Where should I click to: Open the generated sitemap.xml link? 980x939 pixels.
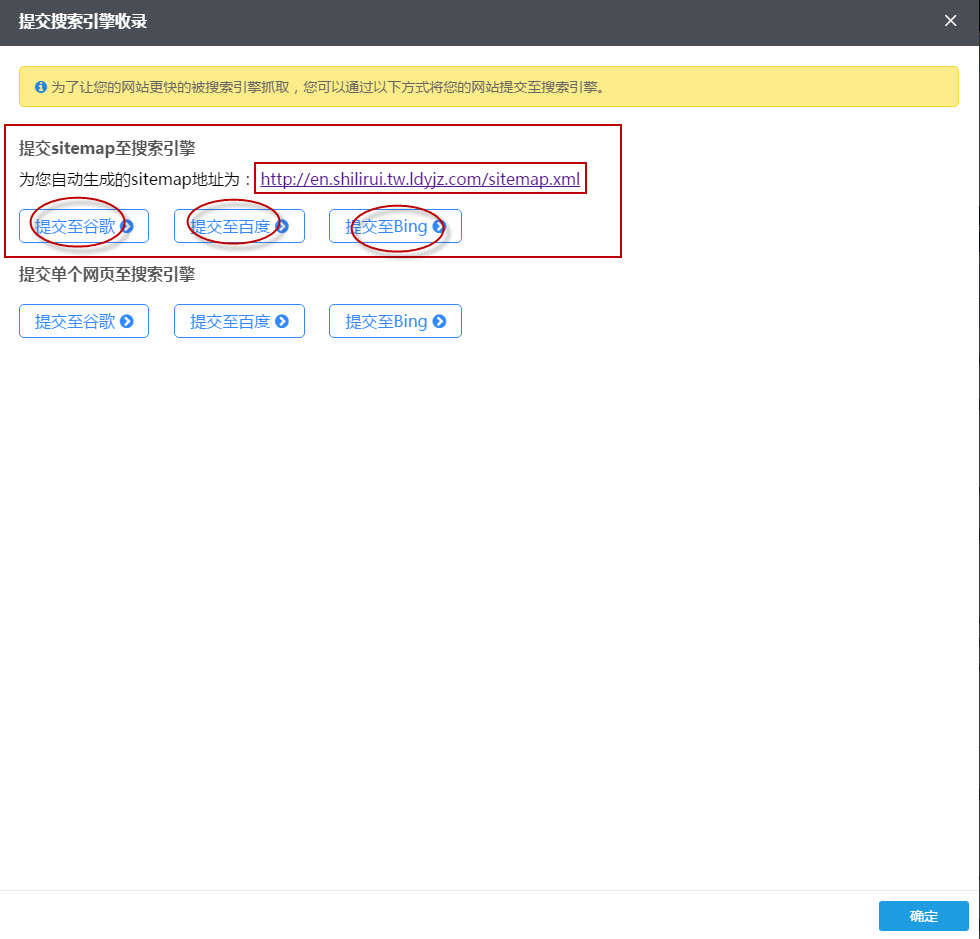[x=420, y=180]
